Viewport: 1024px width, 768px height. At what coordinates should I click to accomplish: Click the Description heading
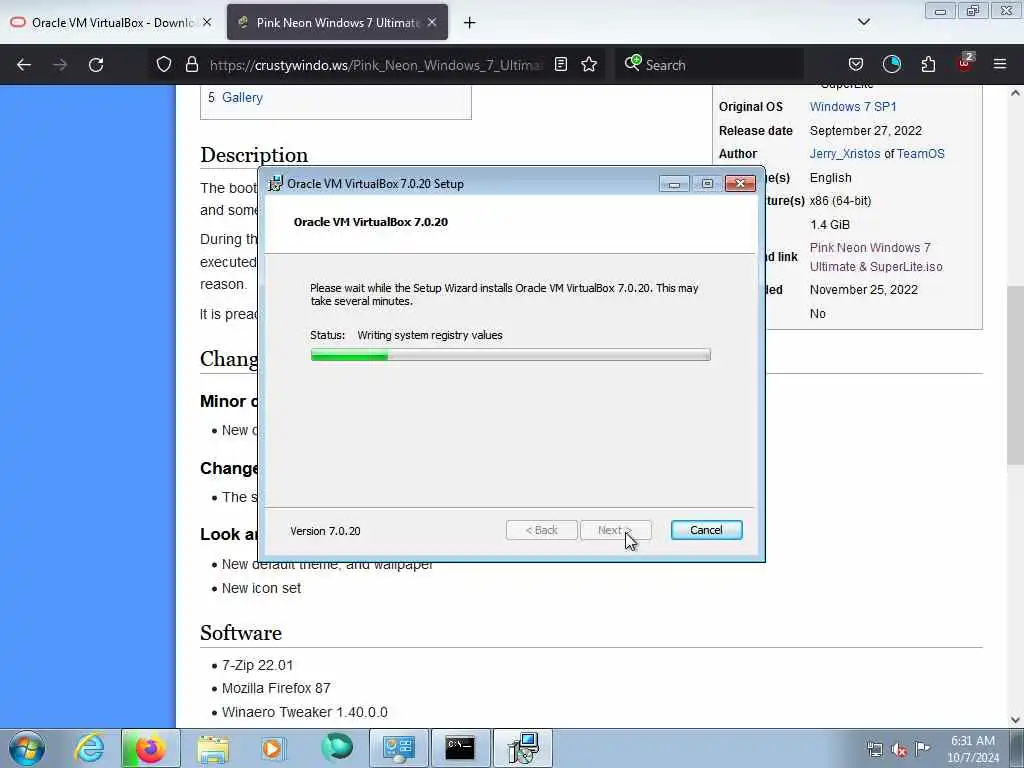point(254,155)
